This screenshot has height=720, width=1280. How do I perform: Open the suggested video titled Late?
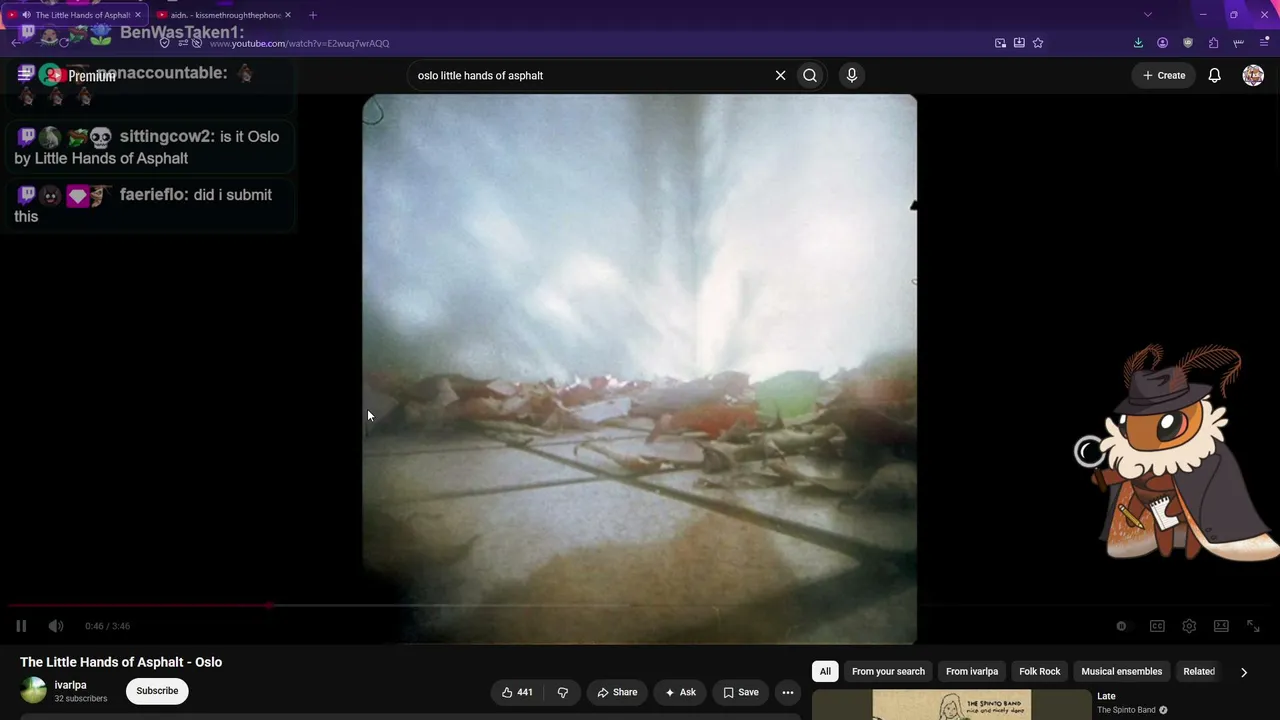tap(1106, 696)
